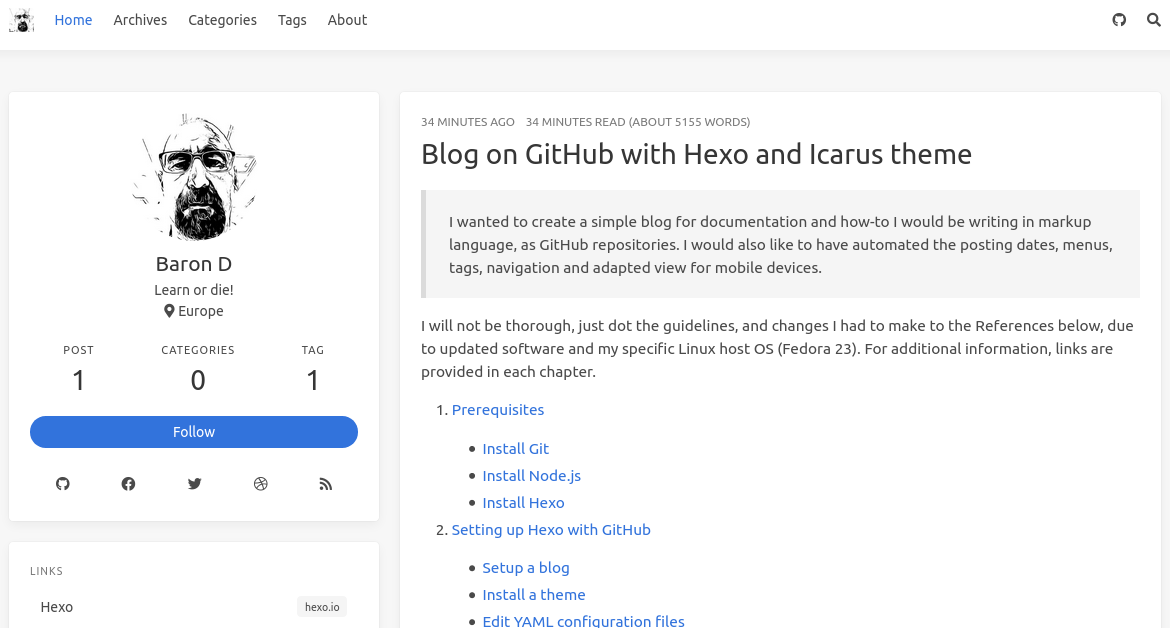Open the Facebook profile icon

coord(128,484)
